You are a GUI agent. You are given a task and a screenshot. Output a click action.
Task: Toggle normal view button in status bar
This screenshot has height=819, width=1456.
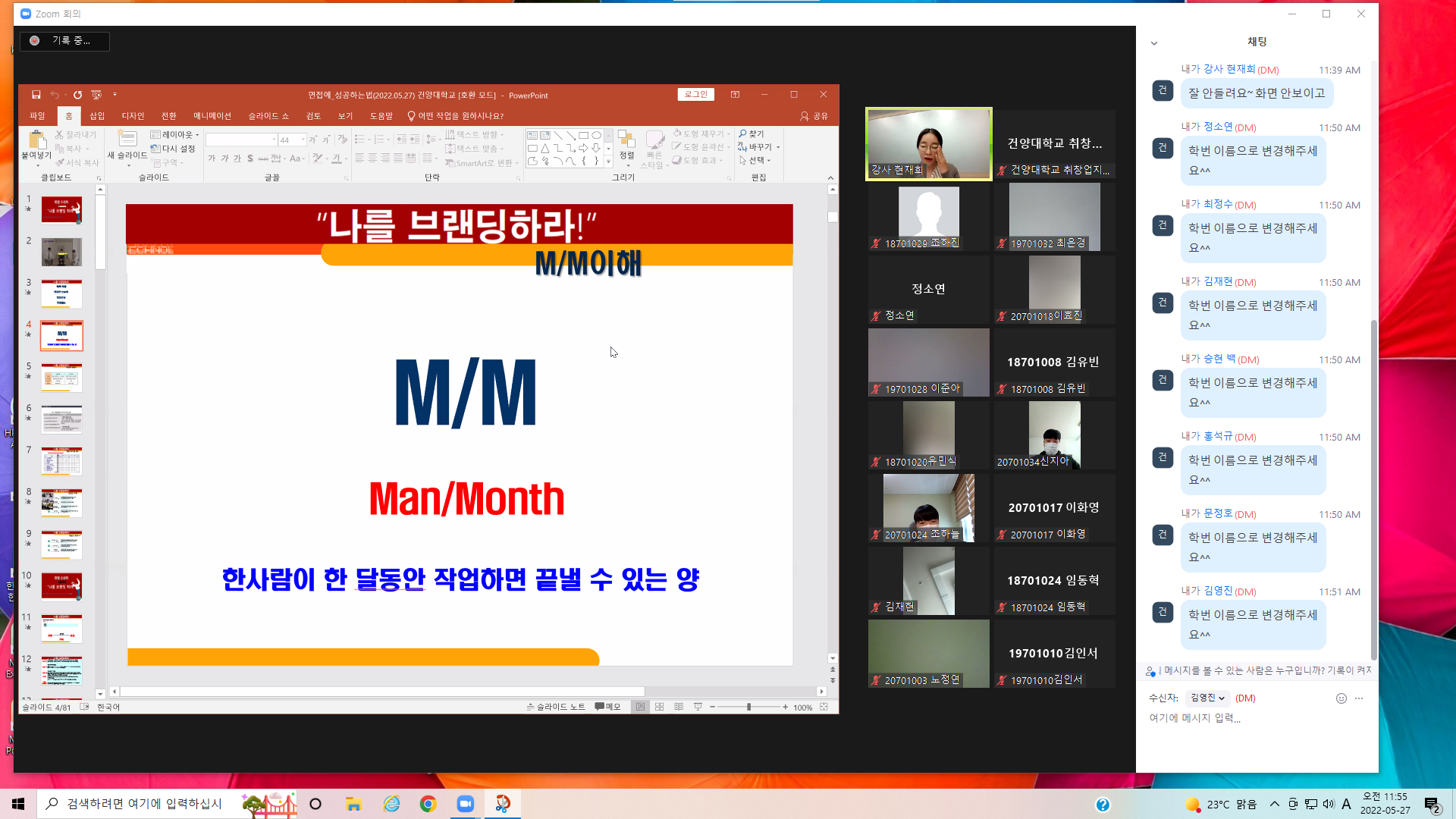coord(641,707)
